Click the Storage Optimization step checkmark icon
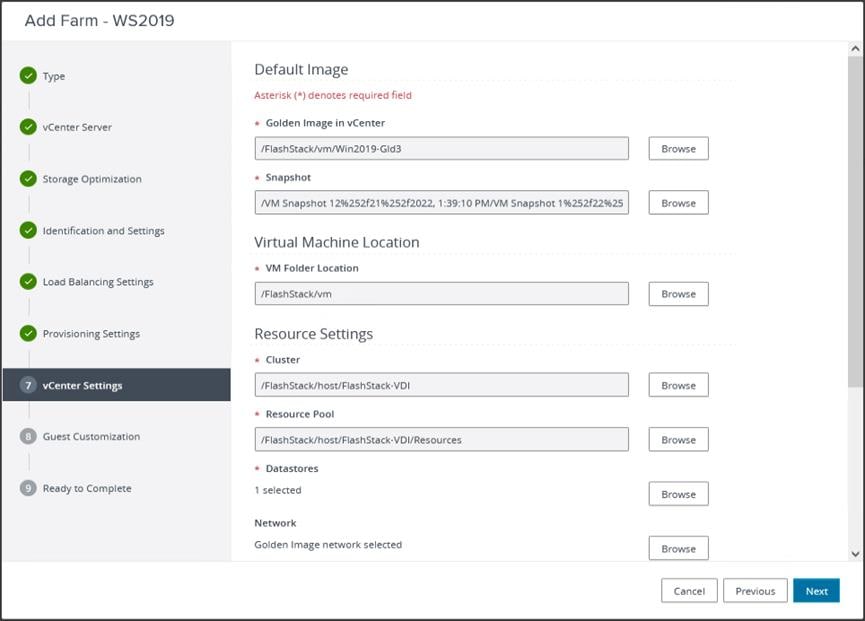This screenshot has width=865, height=621. click(28, 179)
